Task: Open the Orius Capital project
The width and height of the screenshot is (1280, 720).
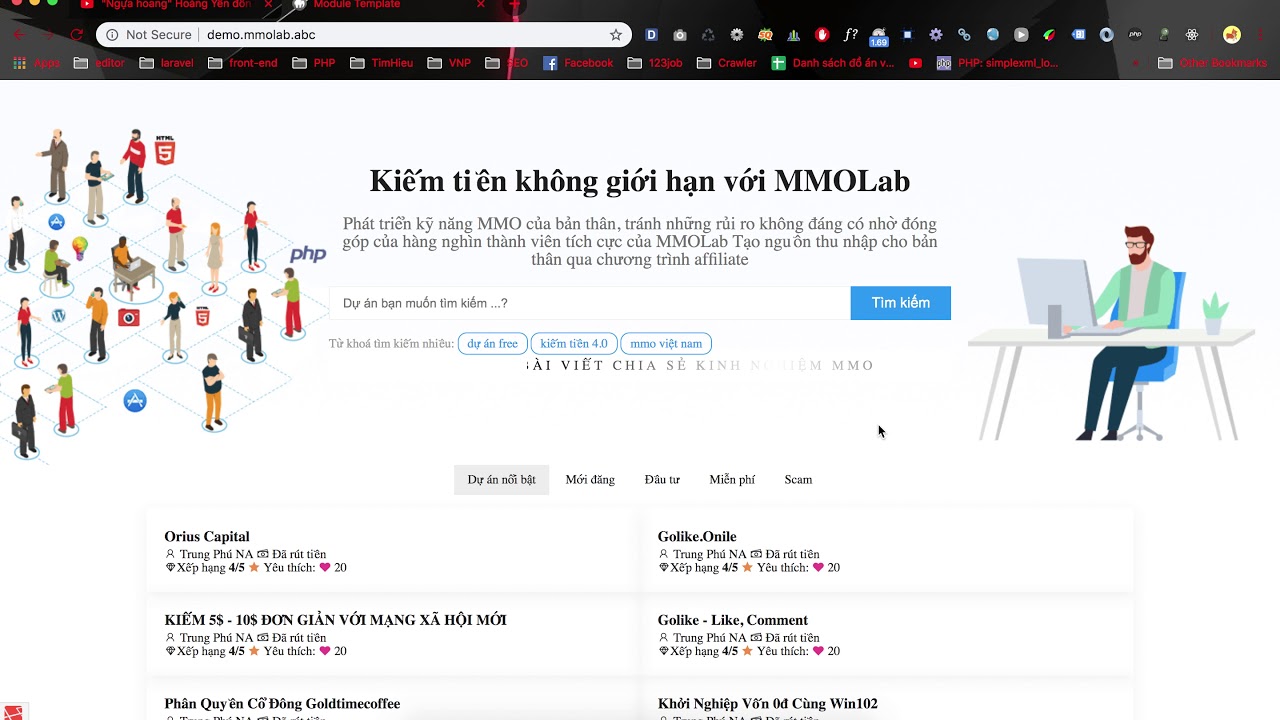Action: [x=207, y=537]
